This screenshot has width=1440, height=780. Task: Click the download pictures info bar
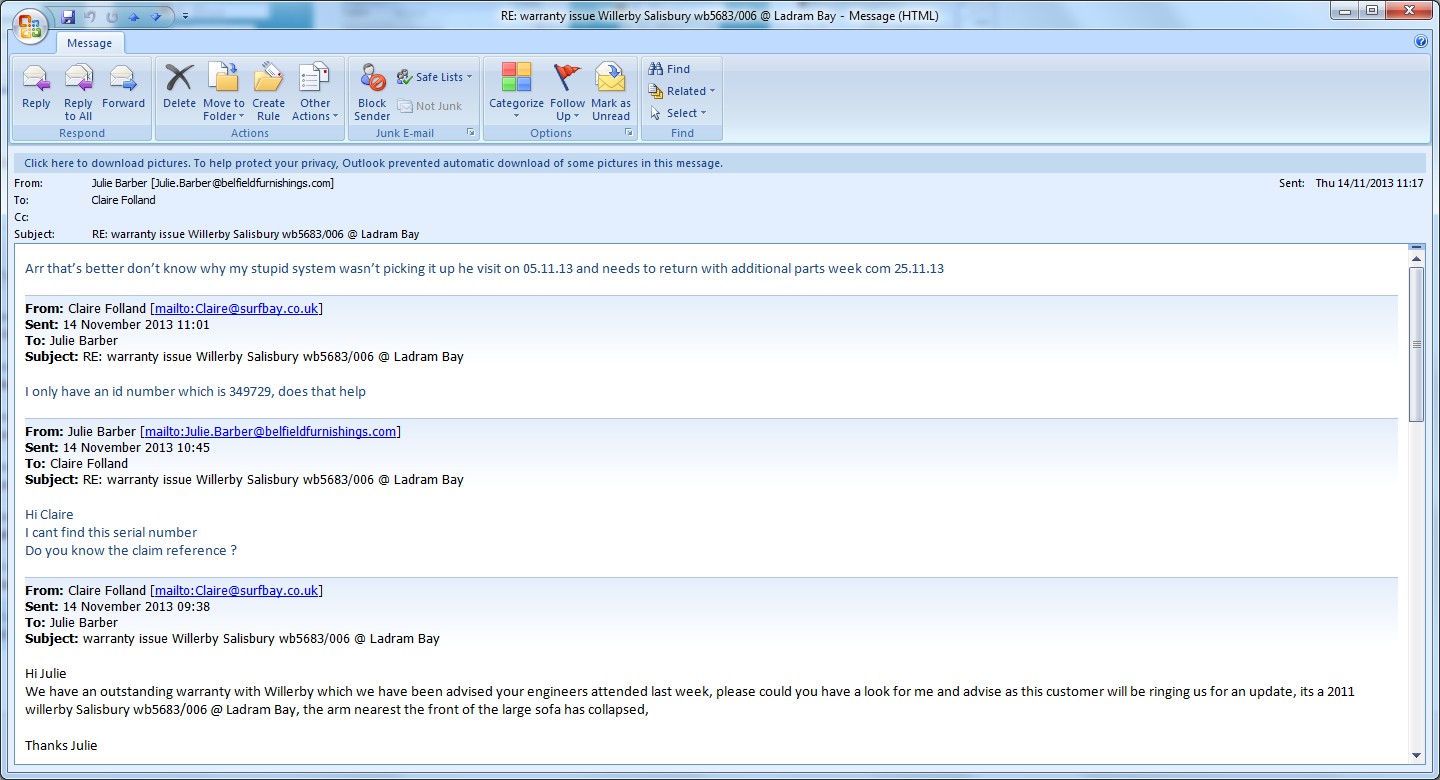[x=373, y=163]
